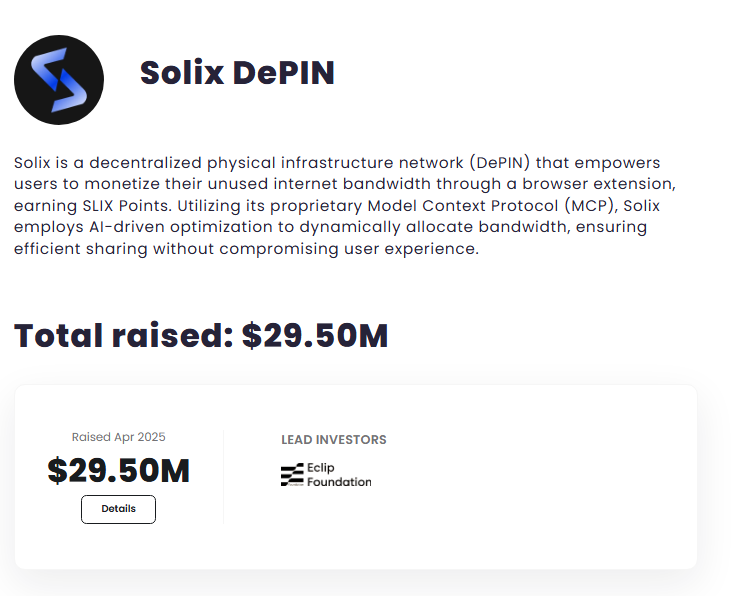This screenshot has width=738, height=596.
Task: Open the Details button under $29.50M
Action: pos(118,509)
